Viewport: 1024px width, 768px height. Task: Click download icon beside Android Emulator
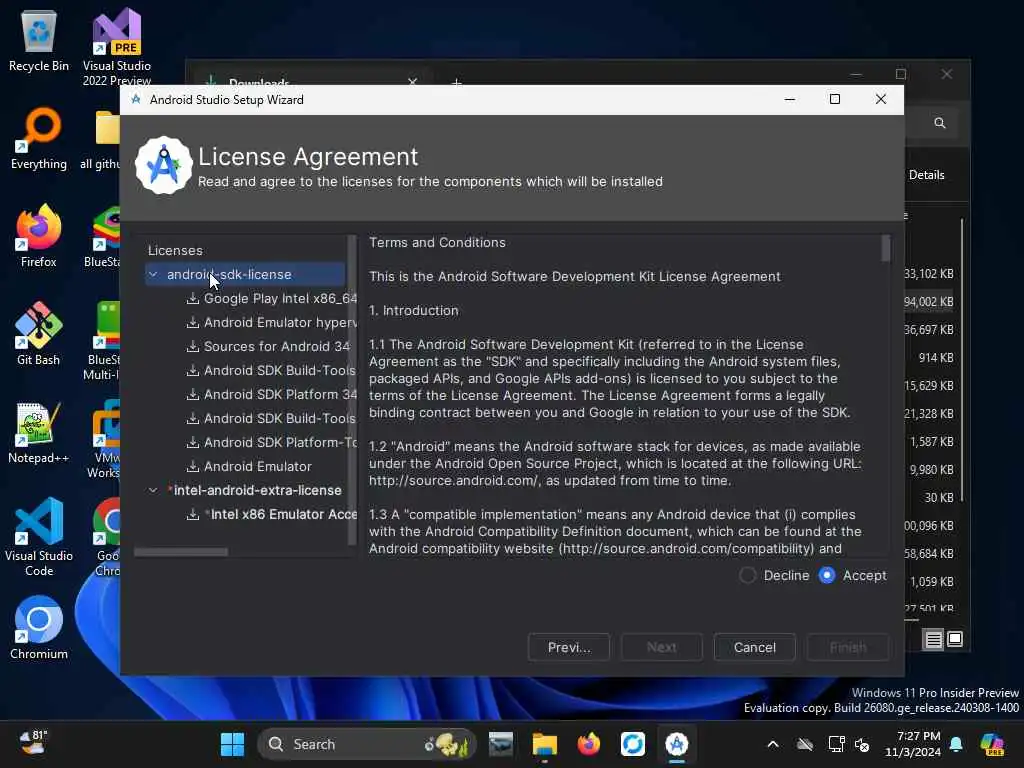[x=193, y=466]
